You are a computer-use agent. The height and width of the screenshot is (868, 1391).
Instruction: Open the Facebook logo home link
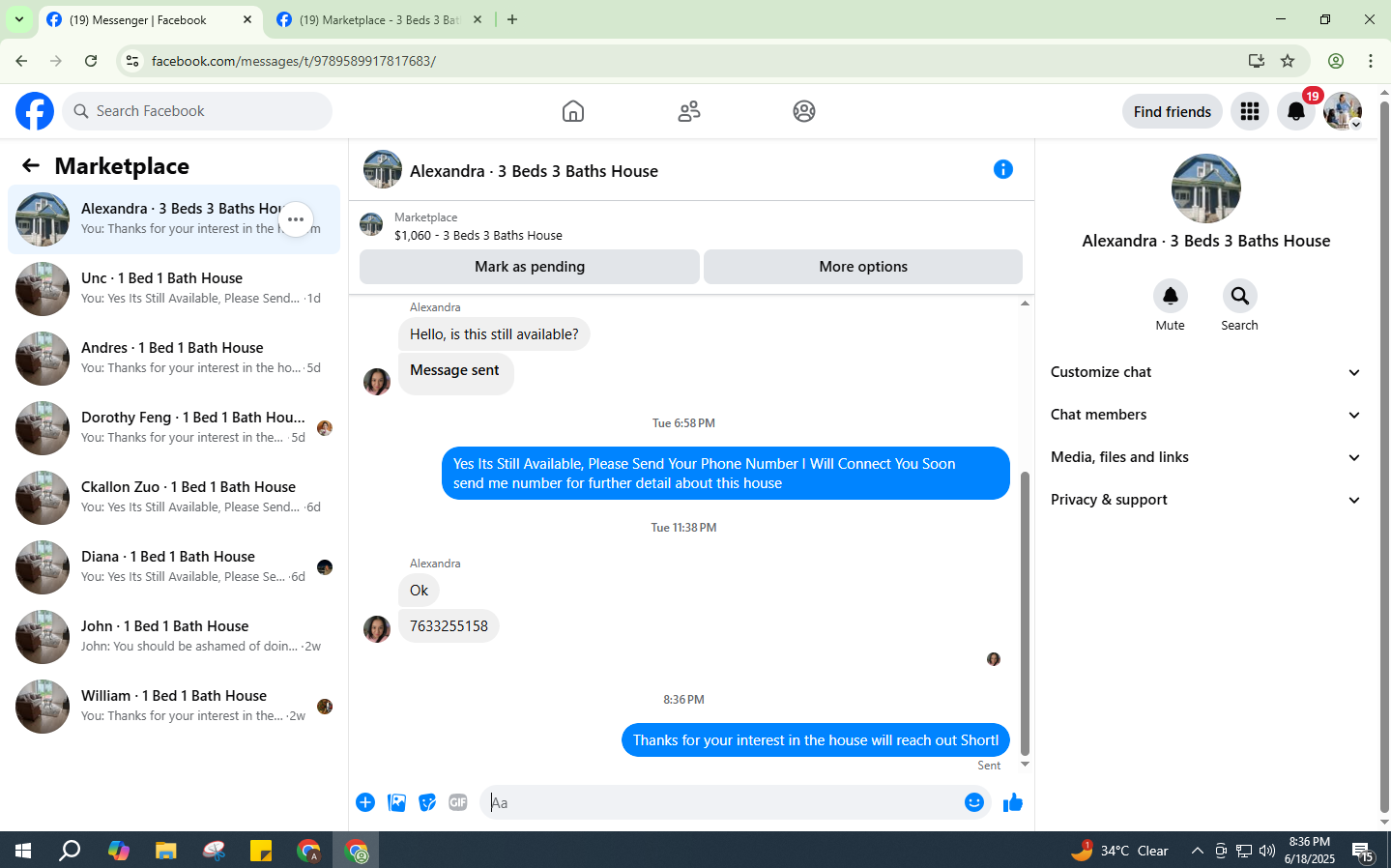click(35, 111)
